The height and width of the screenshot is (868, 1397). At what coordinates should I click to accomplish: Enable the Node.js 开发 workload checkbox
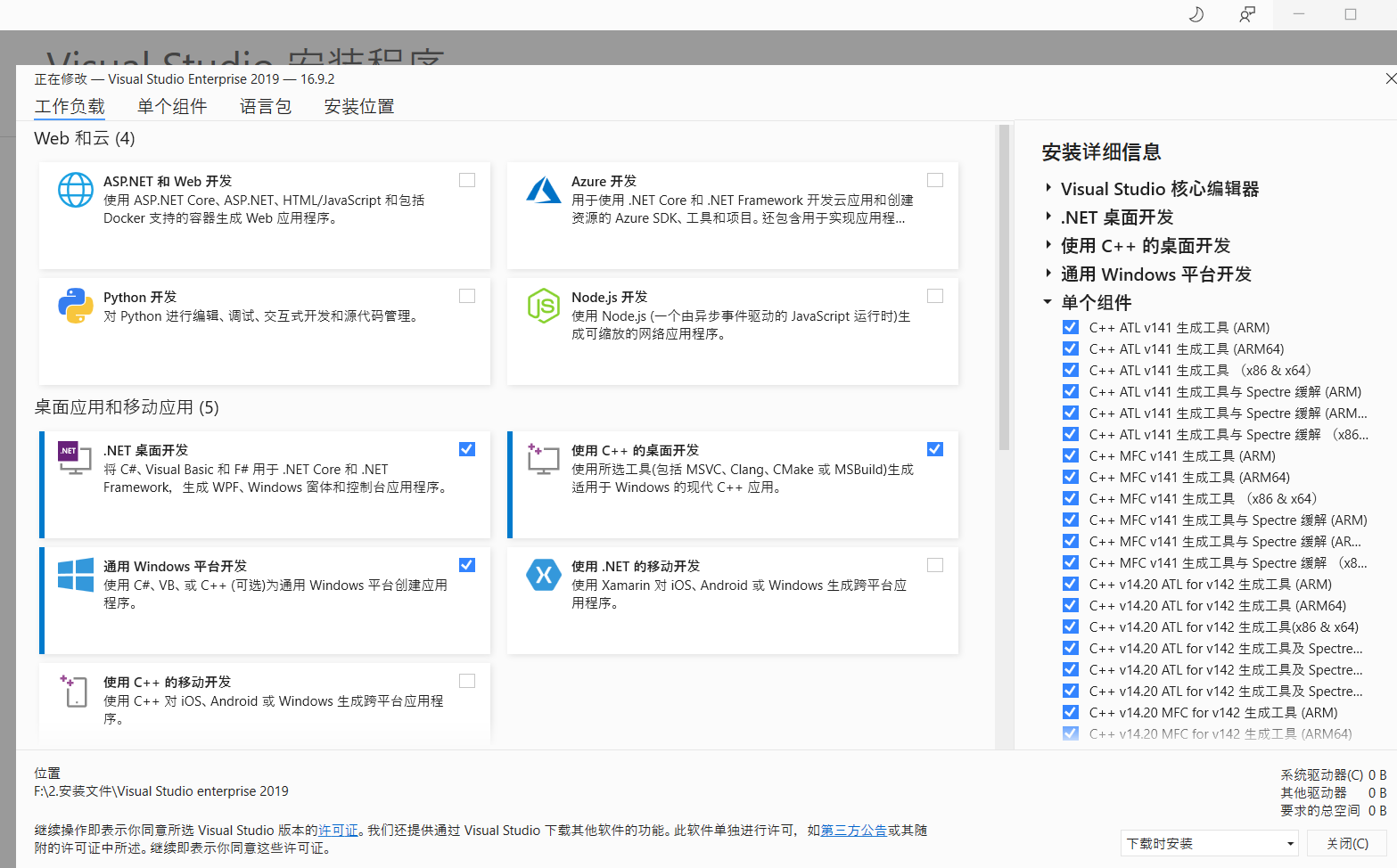coord(935,296)
